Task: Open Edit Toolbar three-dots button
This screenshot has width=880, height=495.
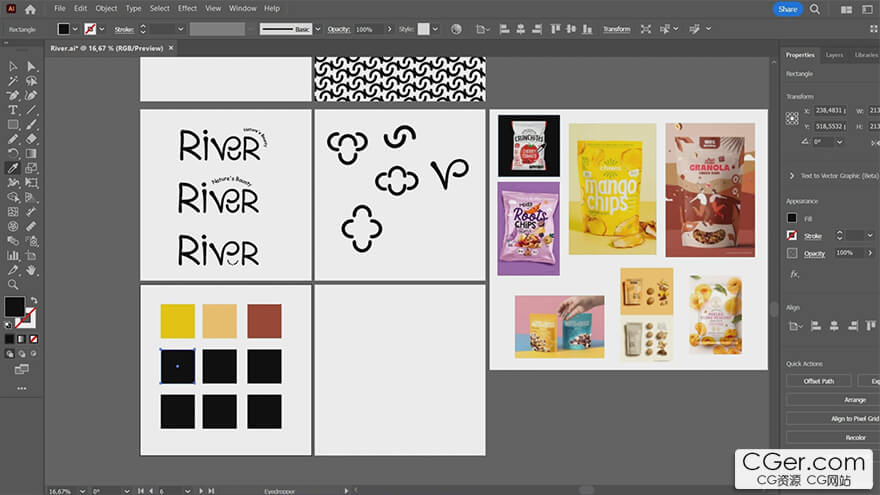Action: click(22, 388)
